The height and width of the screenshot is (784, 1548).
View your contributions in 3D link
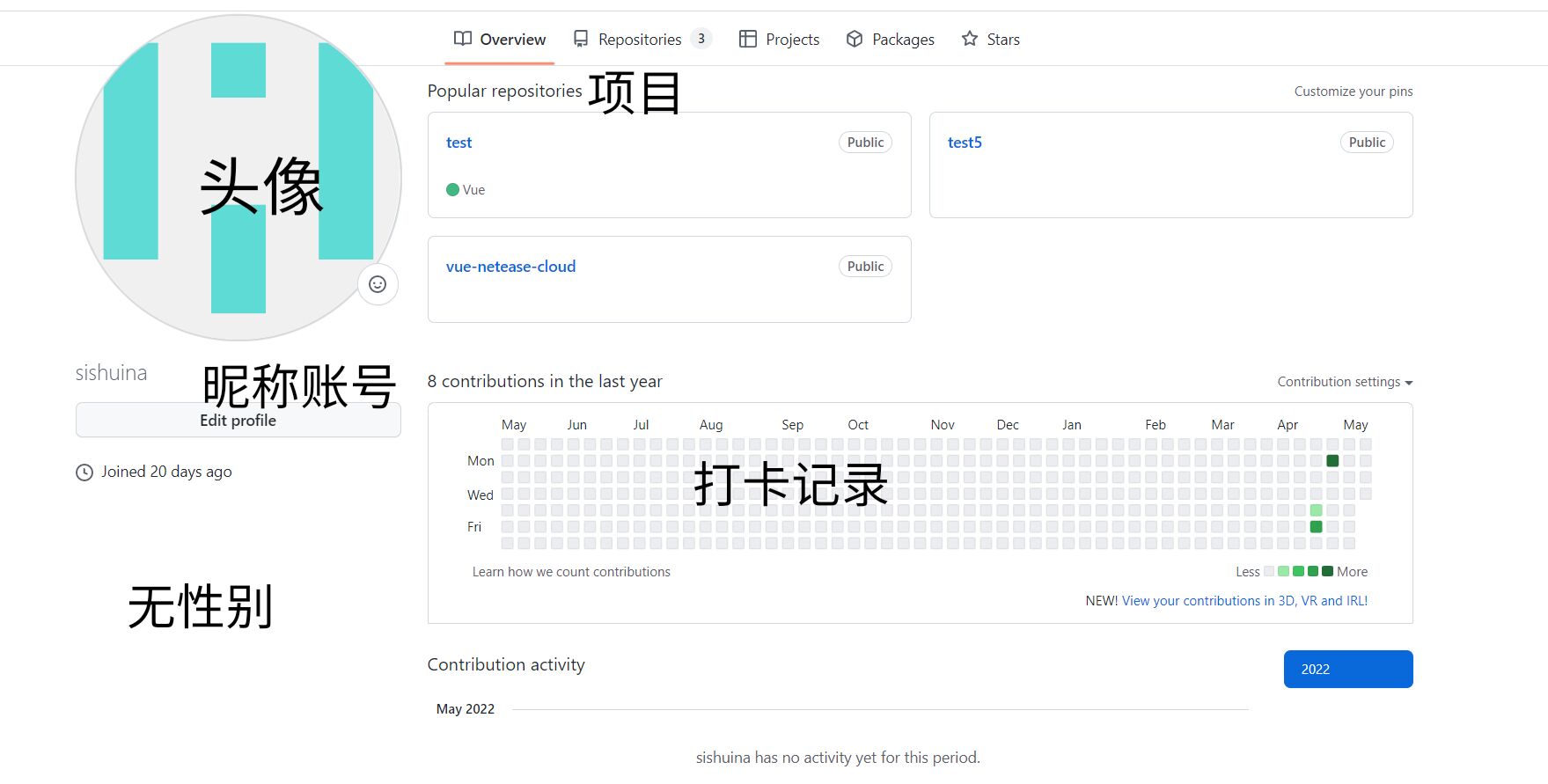[1244, 601]
